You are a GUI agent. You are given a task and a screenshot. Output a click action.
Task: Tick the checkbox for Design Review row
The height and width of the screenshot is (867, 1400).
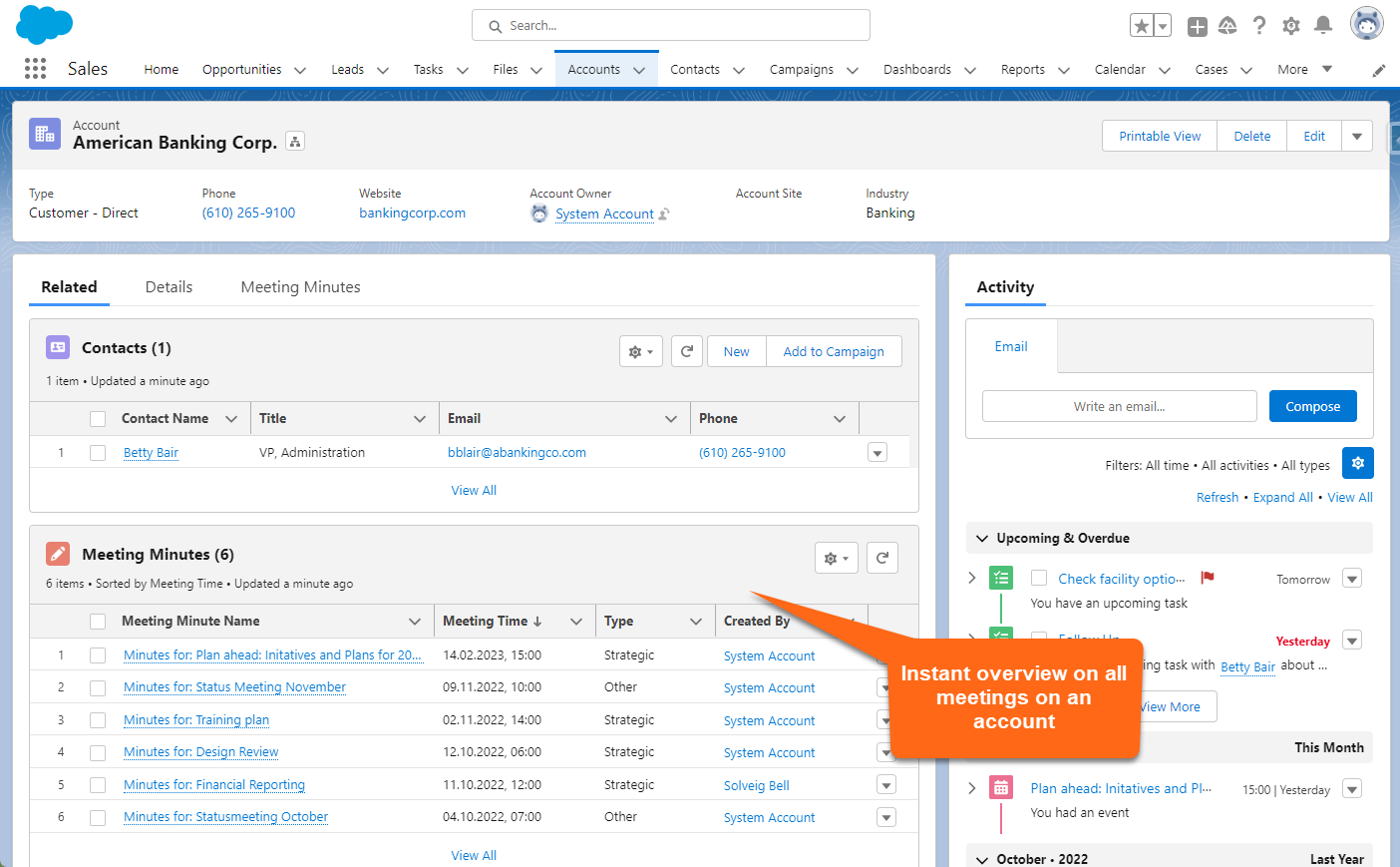98,752
